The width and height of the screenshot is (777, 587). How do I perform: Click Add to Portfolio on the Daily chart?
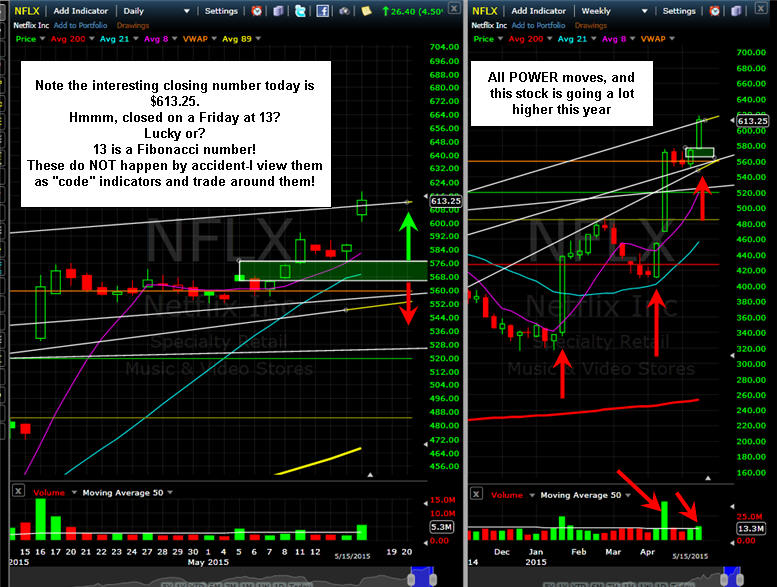pyautogui.click(x=80, y=25)
